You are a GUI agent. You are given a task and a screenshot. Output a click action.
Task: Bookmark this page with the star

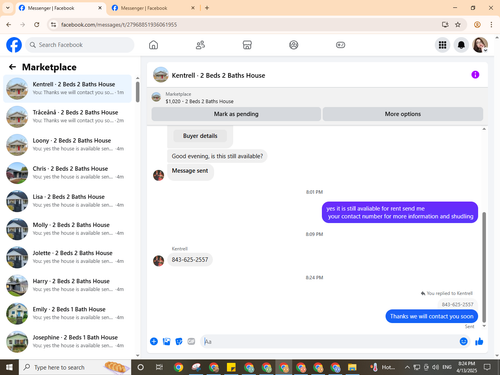coord(458,24)
